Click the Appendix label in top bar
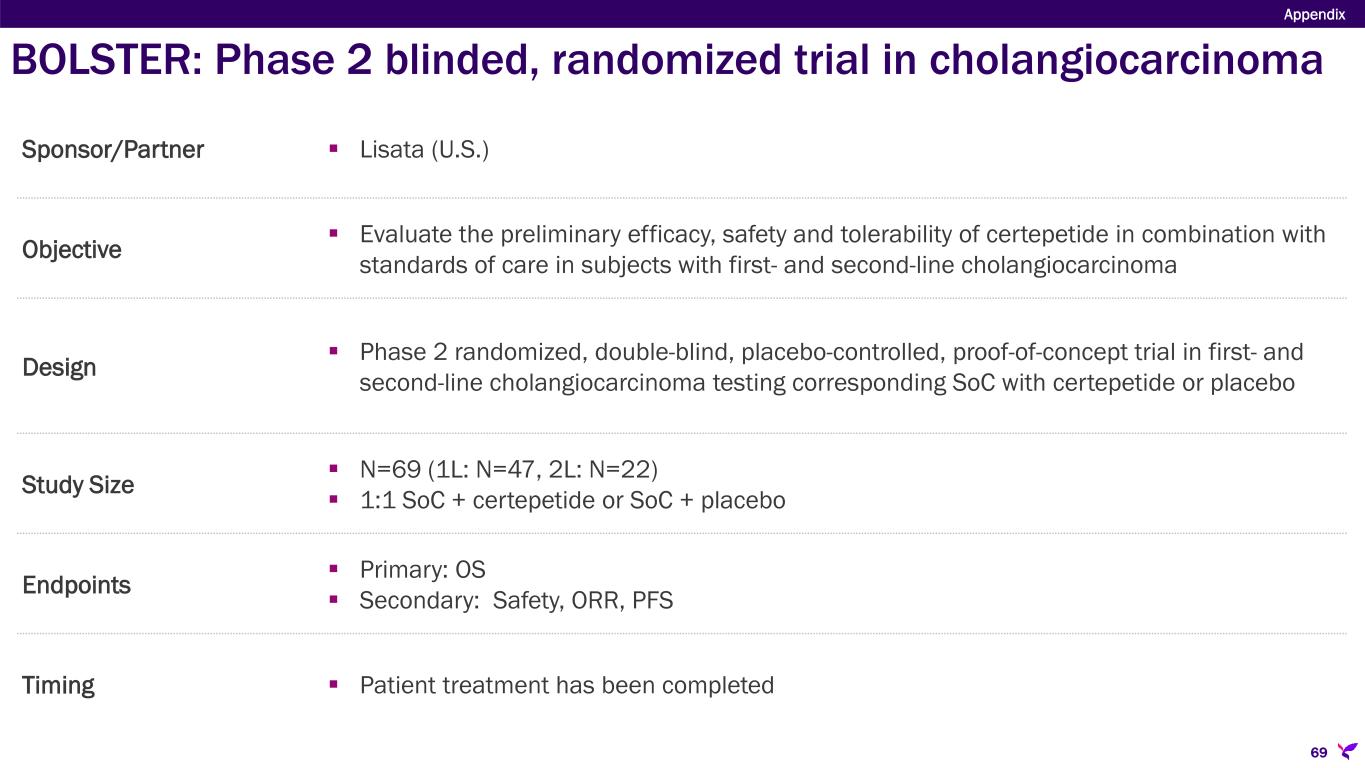This screenshot has width=1365, height=768. (x=1314, y=14)
